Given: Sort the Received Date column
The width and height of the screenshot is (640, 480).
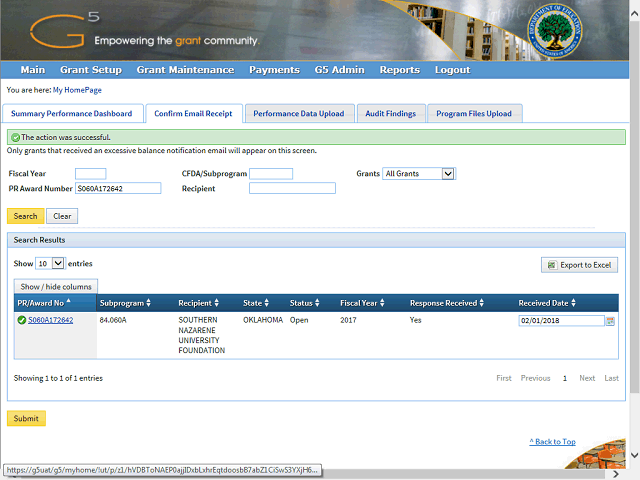Looking at the screenshot, I should click(573, 303).
